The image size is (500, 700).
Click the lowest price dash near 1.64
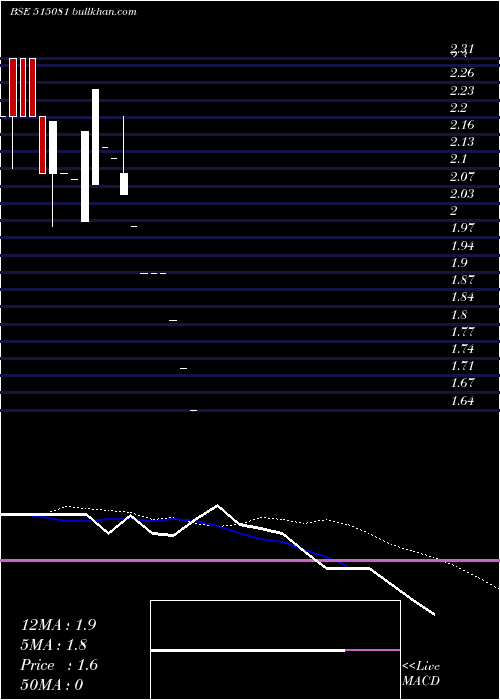pyautogui.click(x=193, y=410)
